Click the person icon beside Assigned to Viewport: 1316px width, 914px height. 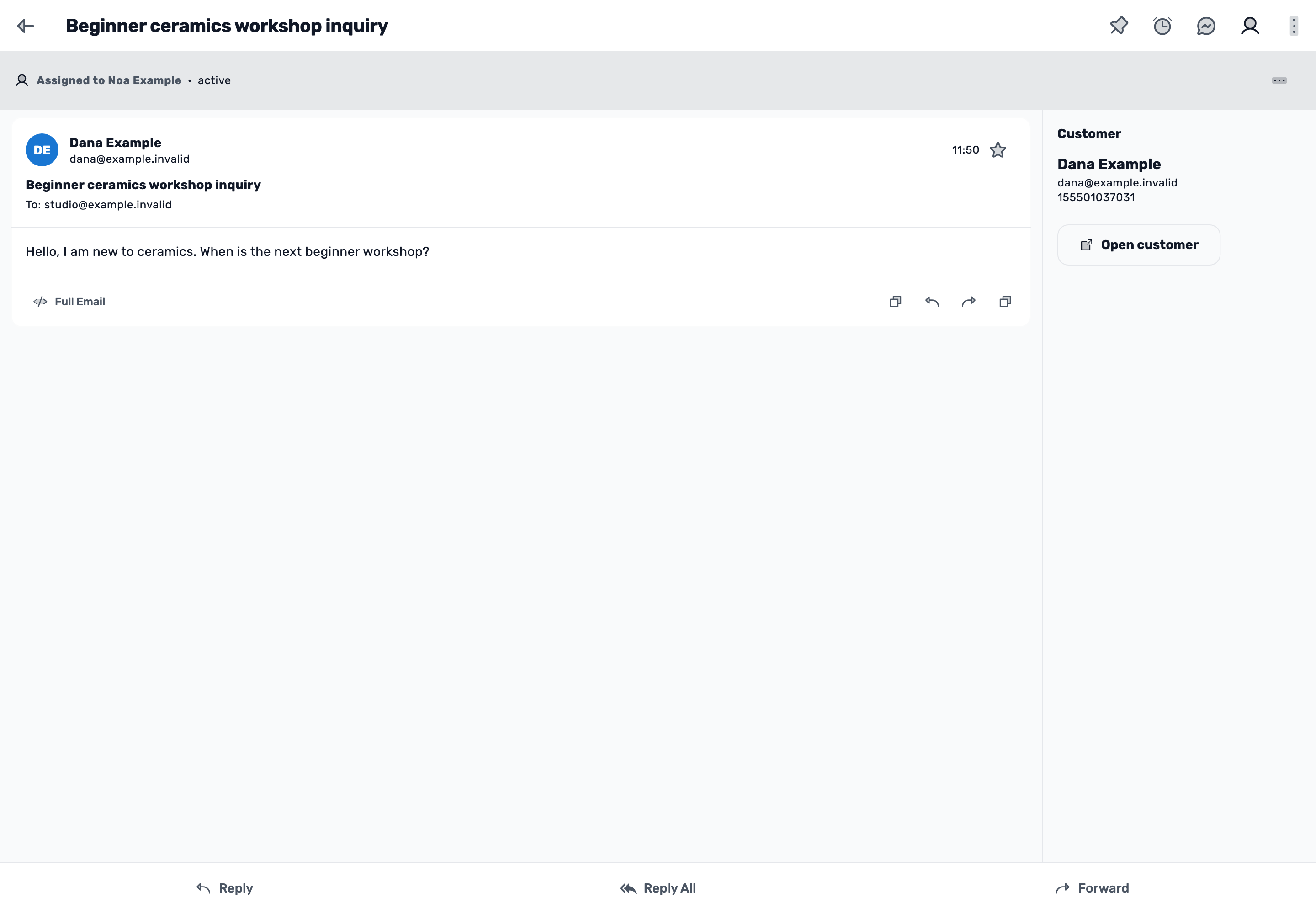coord(22,80)
